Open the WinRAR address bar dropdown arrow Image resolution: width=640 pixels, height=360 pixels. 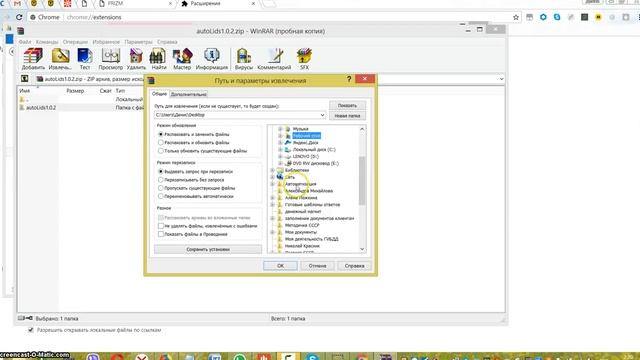point(501,79)
